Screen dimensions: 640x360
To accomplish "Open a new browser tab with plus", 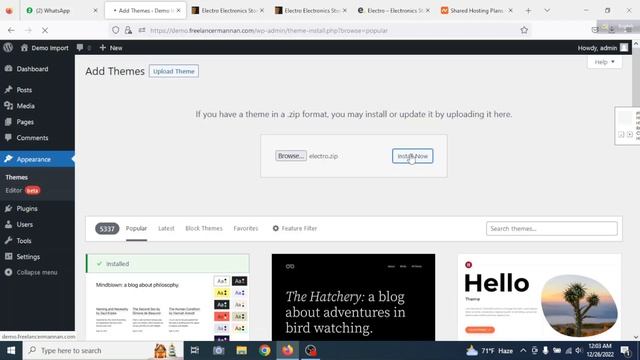I will pyautogui.click(x=528, y=11).
